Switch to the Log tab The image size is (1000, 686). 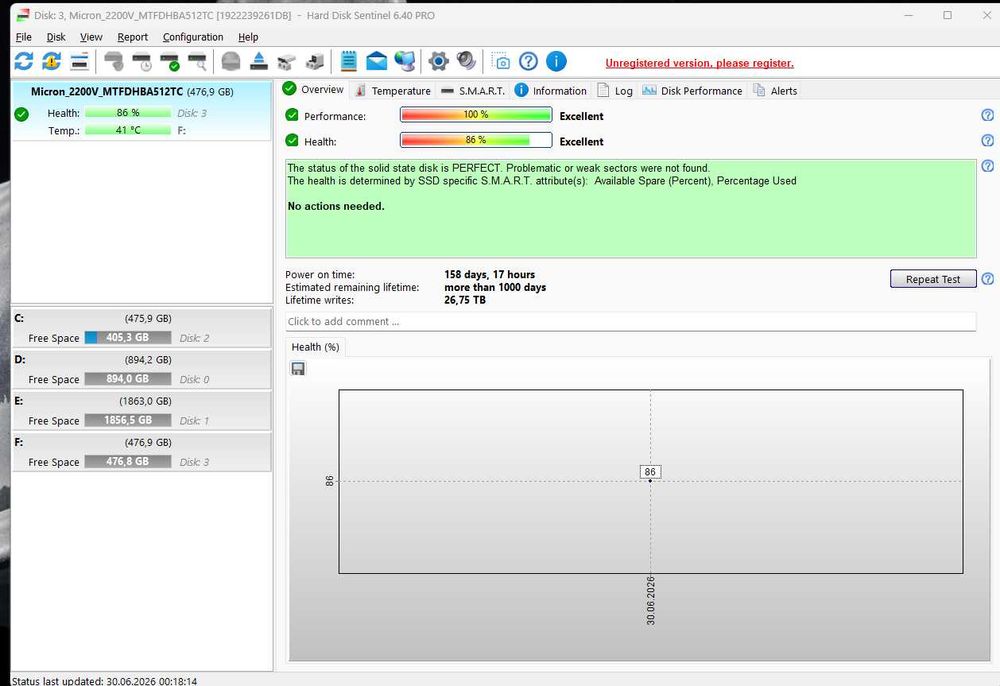615,91
